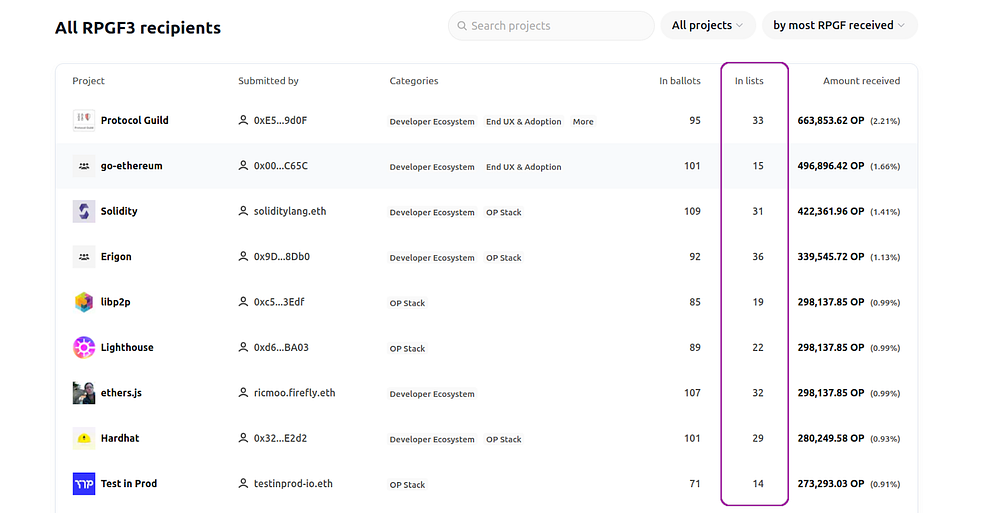Click the go-ethereum group icon
The height and width of the screenshot is (513, 1000).
[84, 166]
